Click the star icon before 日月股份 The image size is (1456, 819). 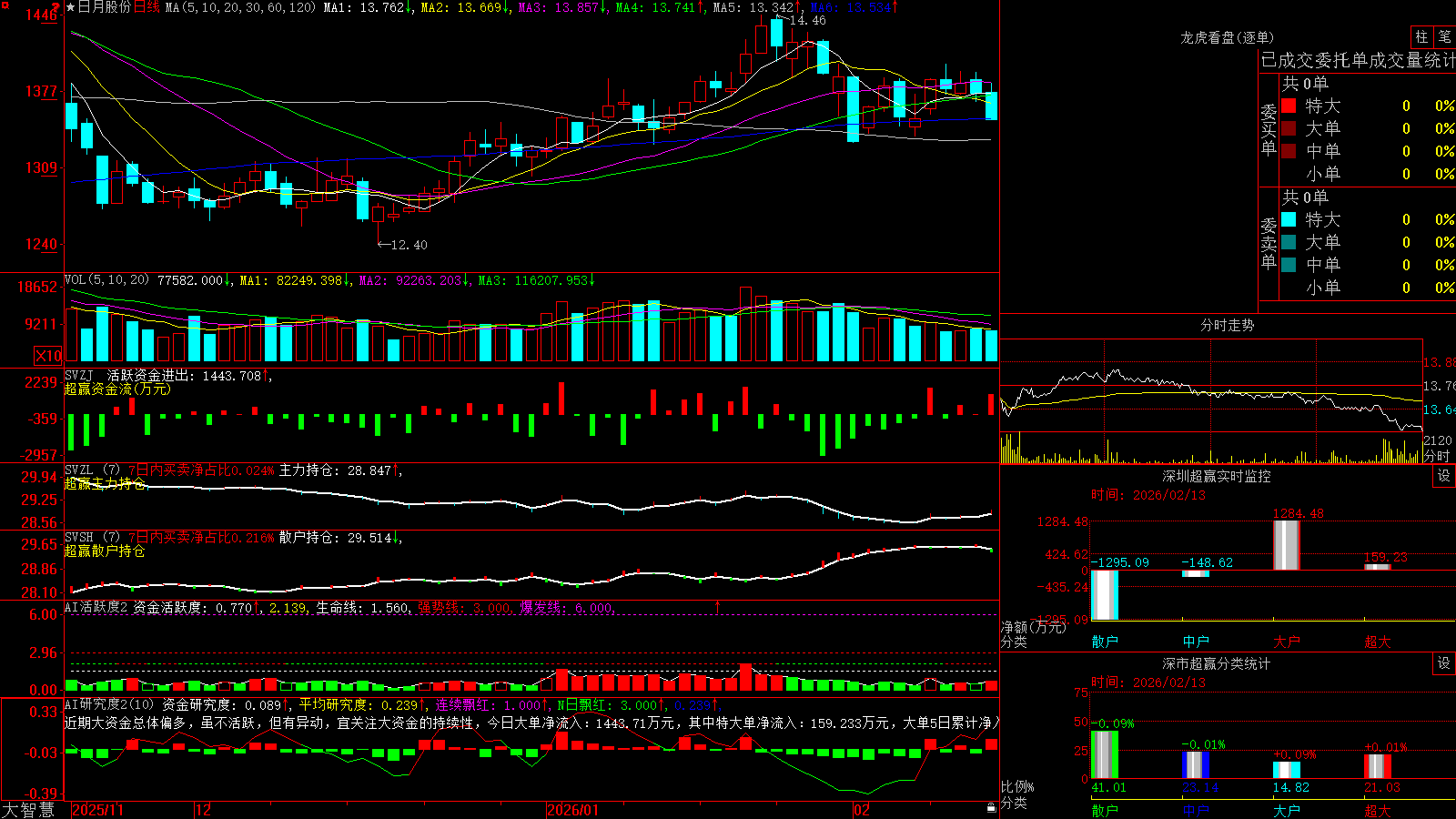click(x=70, y=7)
